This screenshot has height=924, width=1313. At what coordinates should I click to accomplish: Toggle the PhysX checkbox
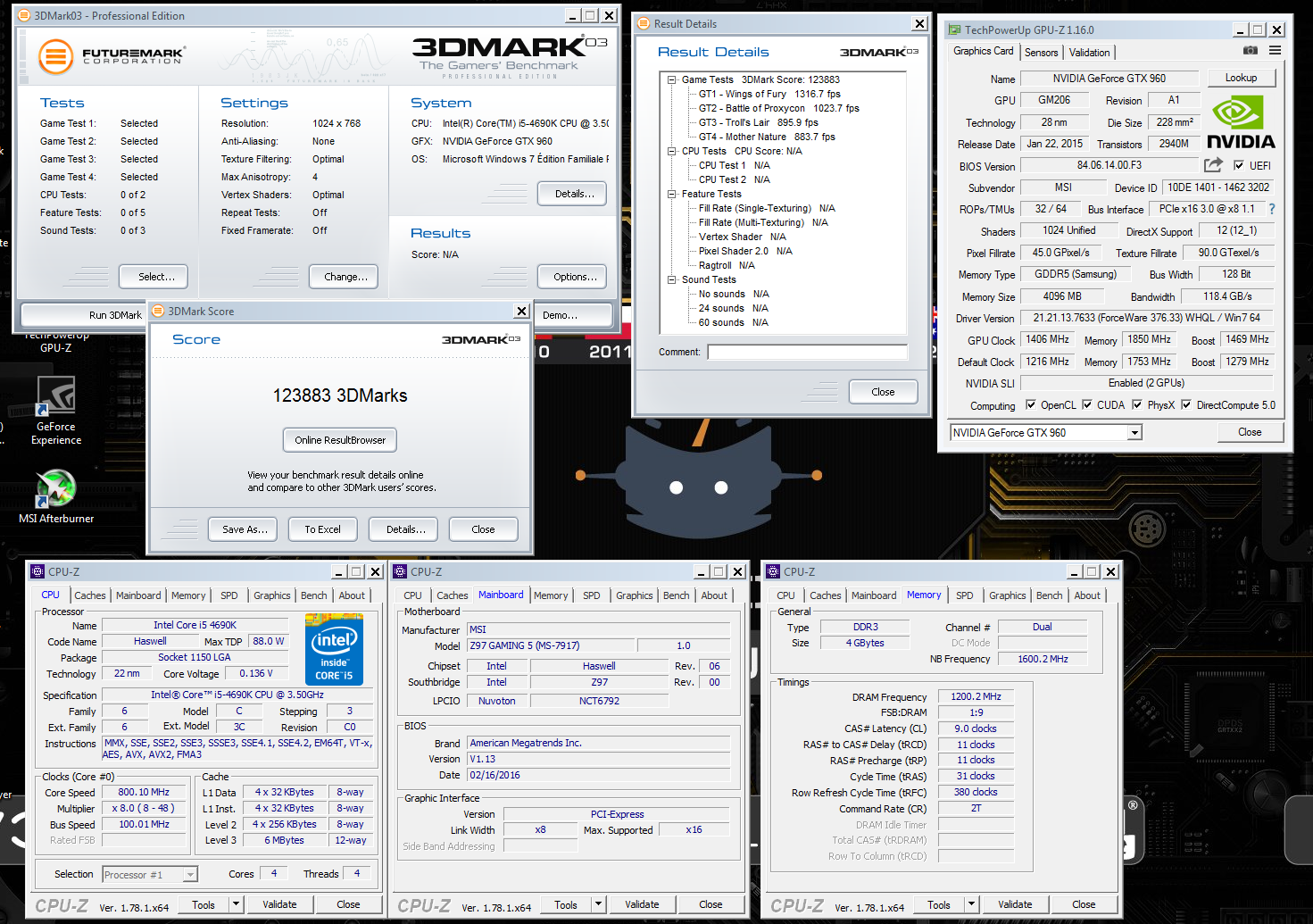tap(1137, 404)
